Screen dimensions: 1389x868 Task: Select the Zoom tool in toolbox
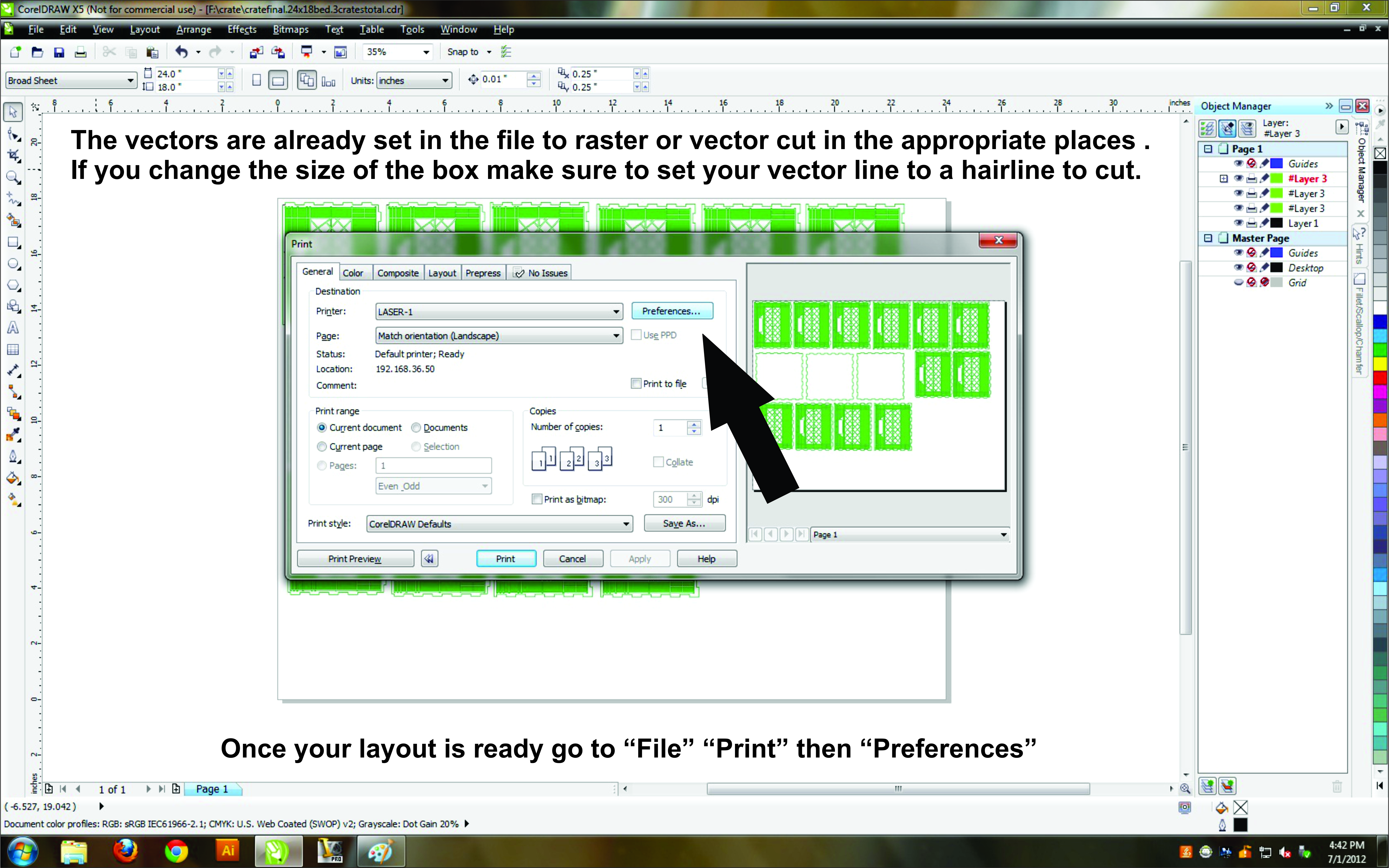[13, 178]
